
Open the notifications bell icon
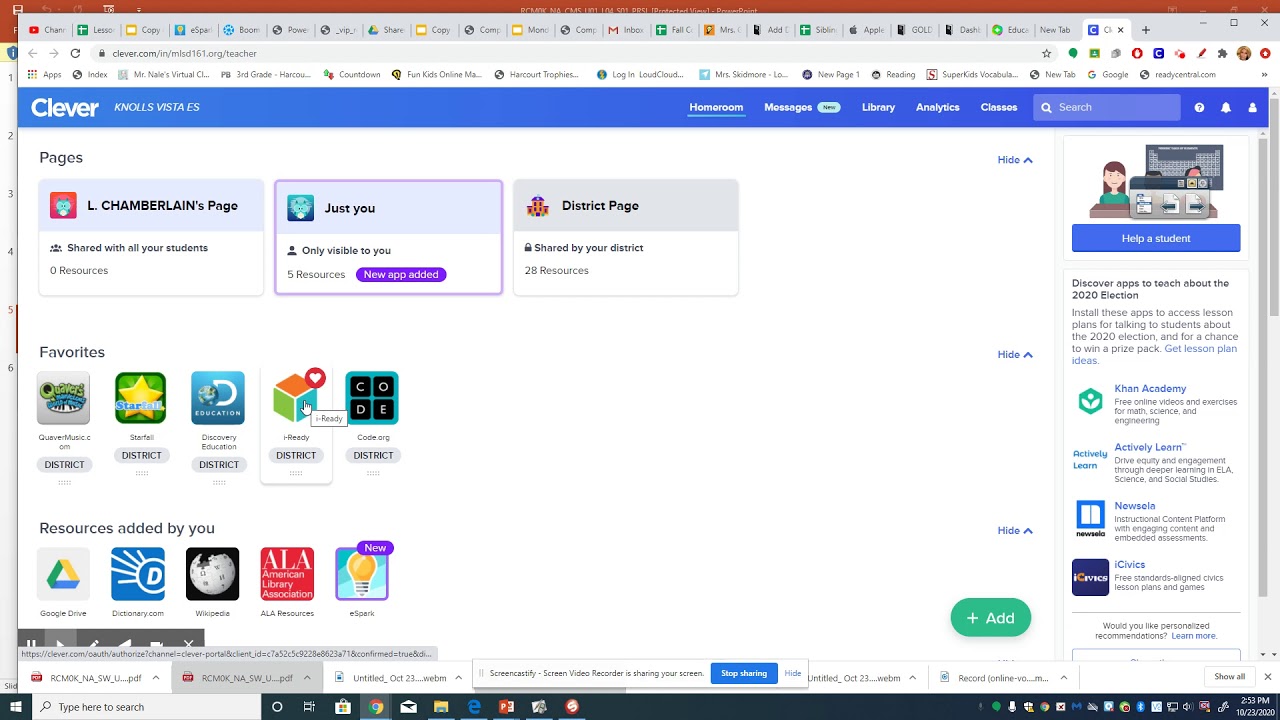[x=1226, y=108]
